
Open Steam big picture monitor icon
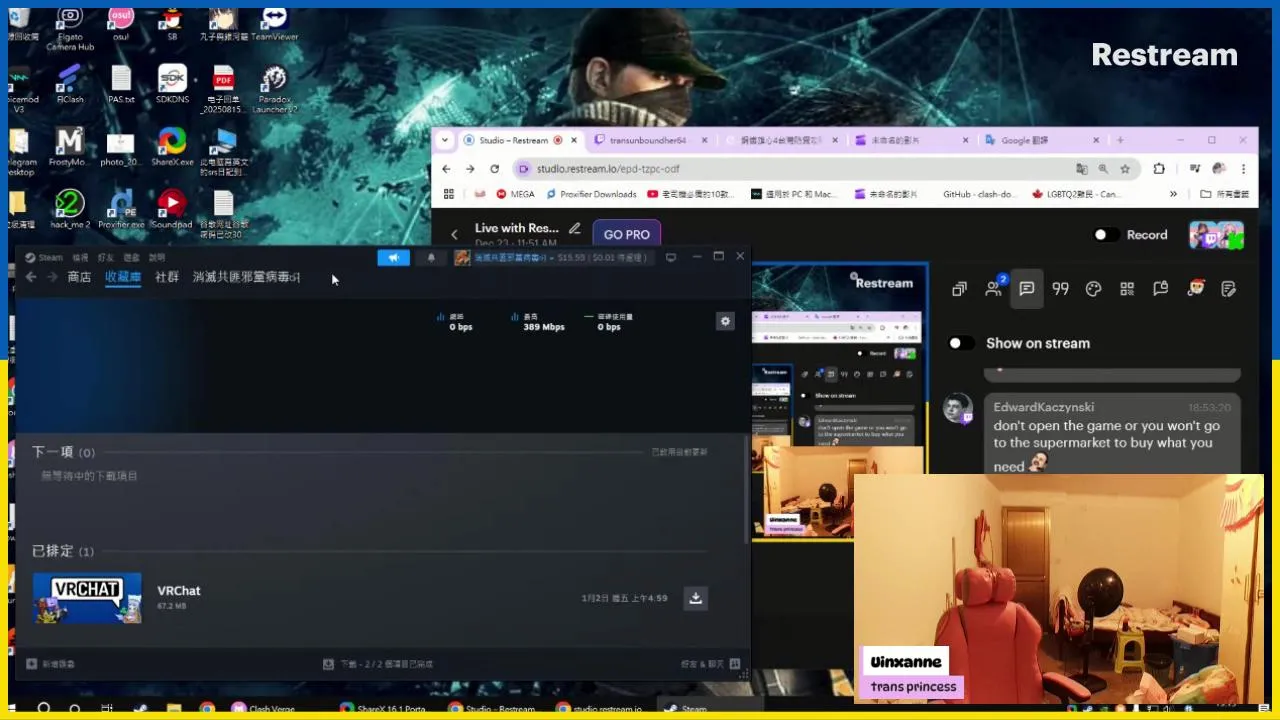[671, 257]
